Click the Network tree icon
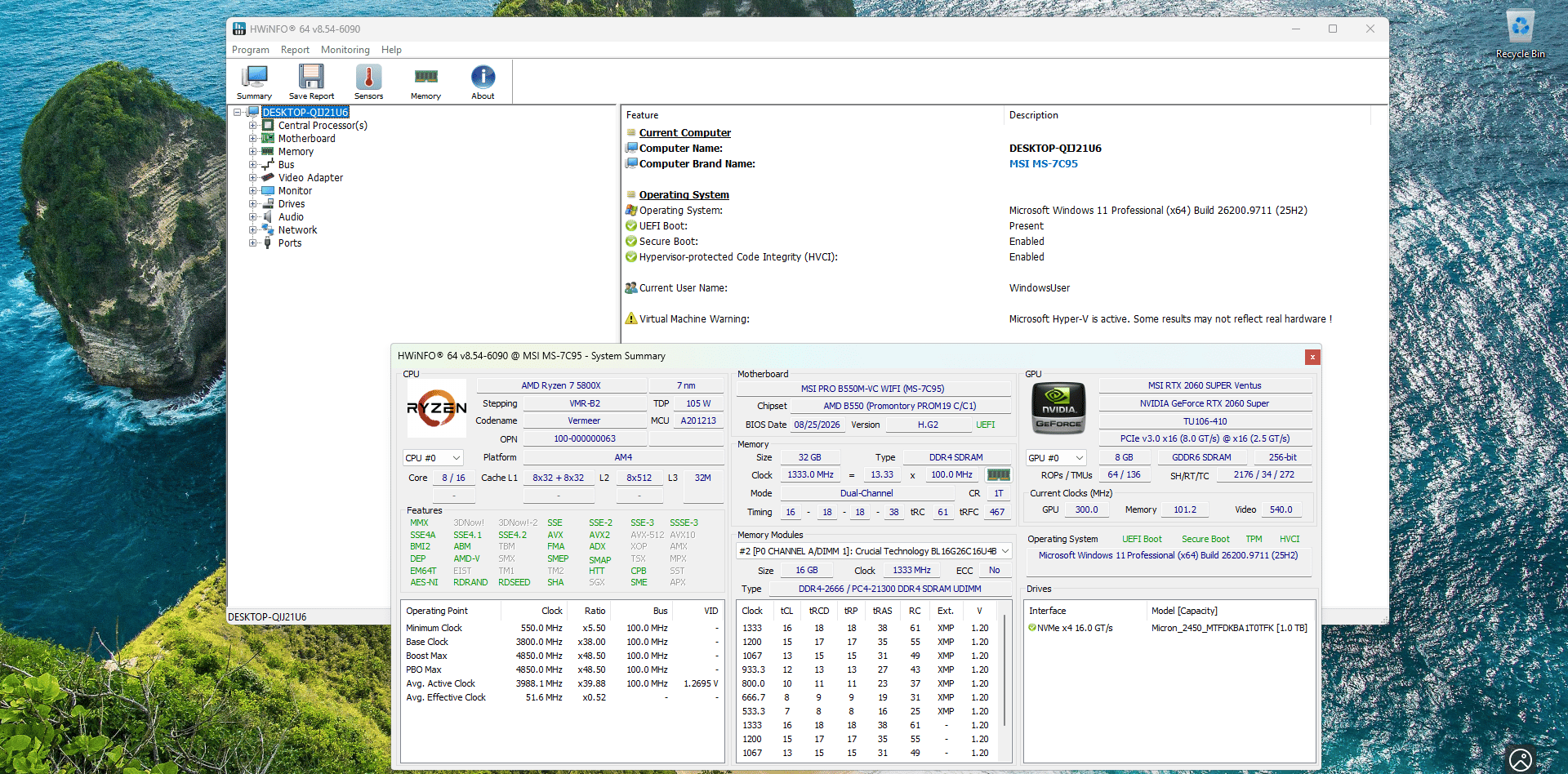The height and width of the screenshot is (774, 1568). tap(267, 229)
